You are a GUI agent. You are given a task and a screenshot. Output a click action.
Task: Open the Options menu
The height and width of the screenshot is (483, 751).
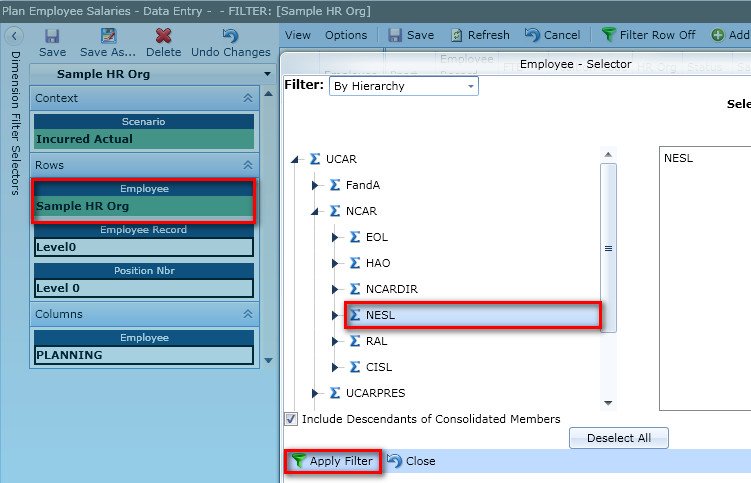(346, 35)
